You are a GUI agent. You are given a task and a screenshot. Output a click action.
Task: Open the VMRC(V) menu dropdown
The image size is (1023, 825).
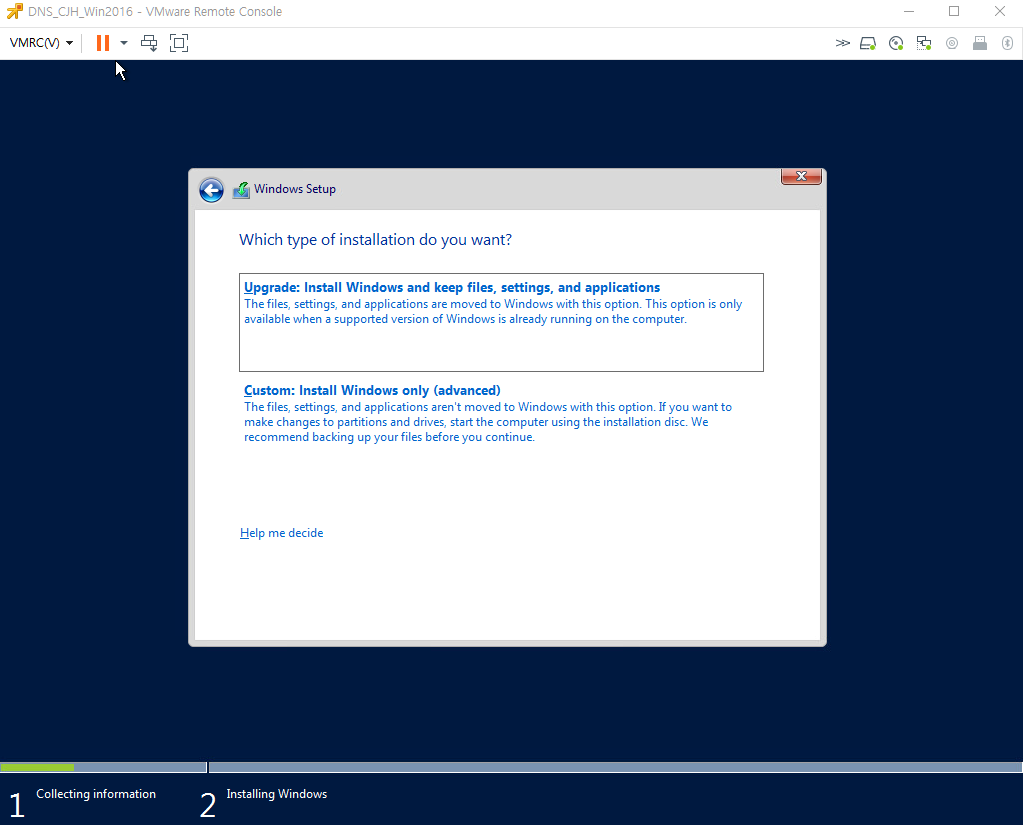coord(41,43)
